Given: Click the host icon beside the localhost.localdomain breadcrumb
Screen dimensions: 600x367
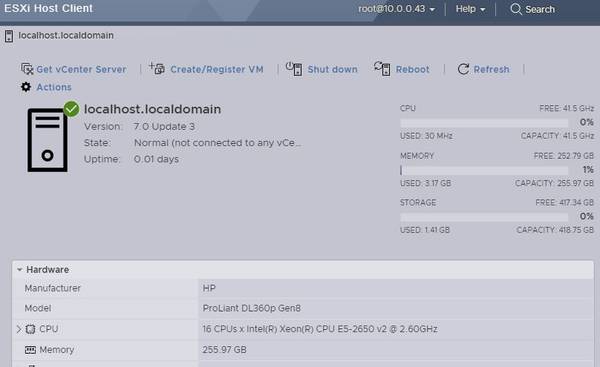Looking at the screenshot, I should (x=9, y=36).
